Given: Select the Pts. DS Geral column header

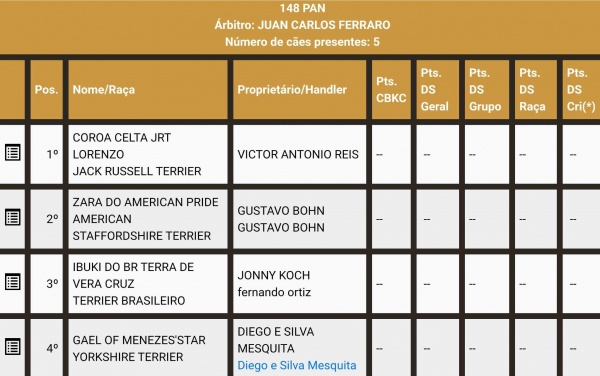Looking at the screenshot, I should coord(437,90).
